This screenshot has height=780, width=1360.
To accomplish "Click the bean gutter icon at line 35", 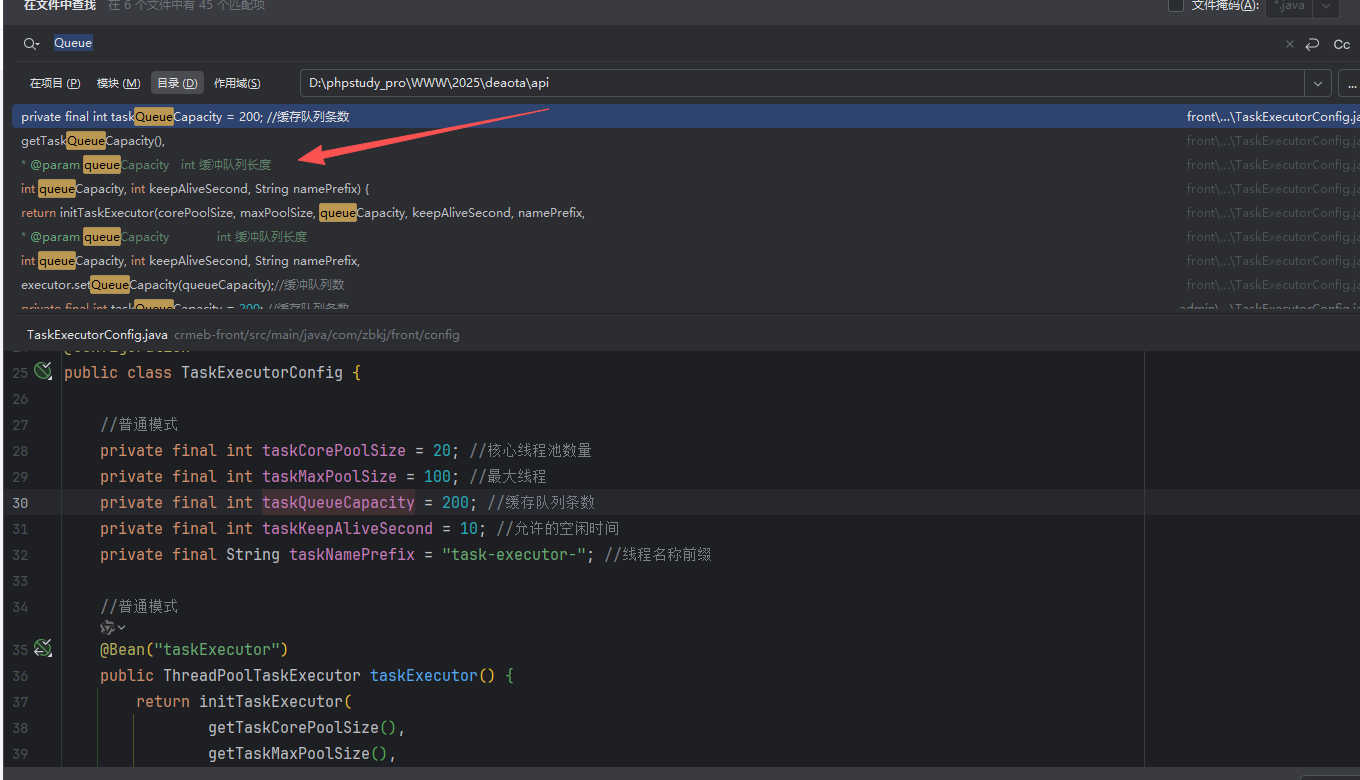I will (x=42, y=649).
